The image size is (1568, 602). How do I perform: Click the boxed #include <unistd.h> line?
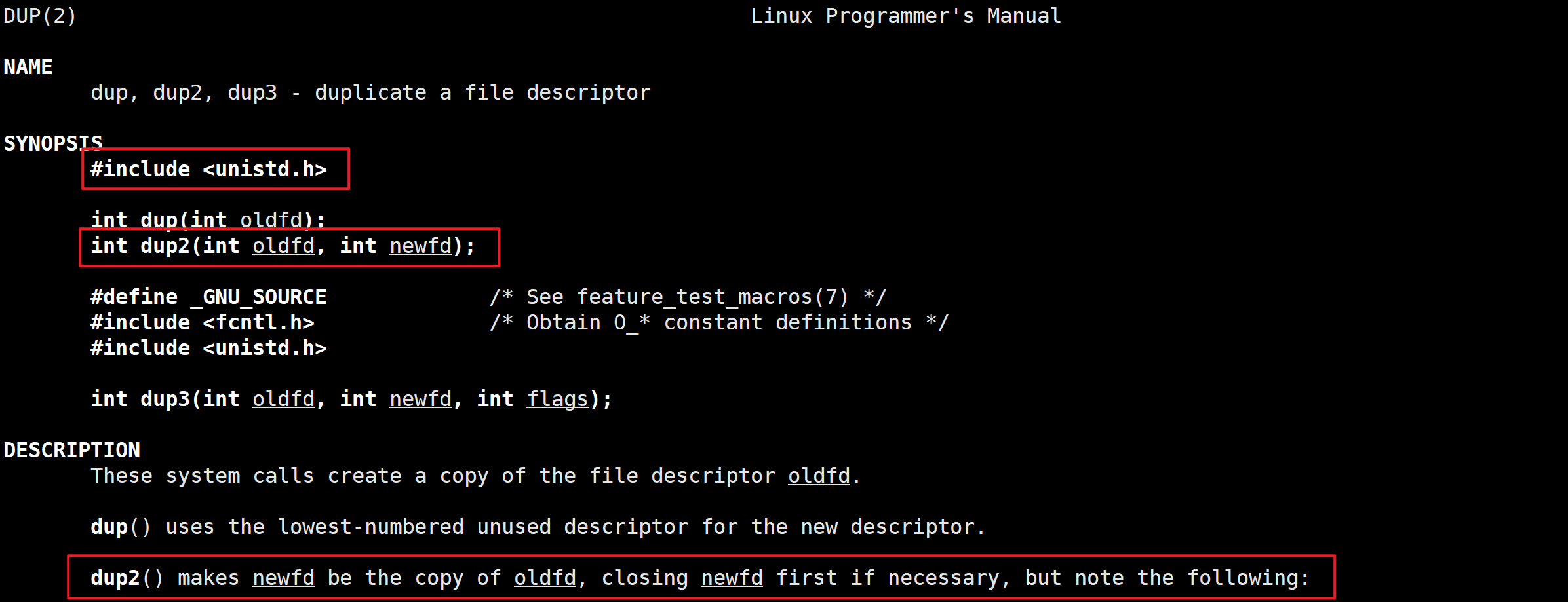[208, 169]
